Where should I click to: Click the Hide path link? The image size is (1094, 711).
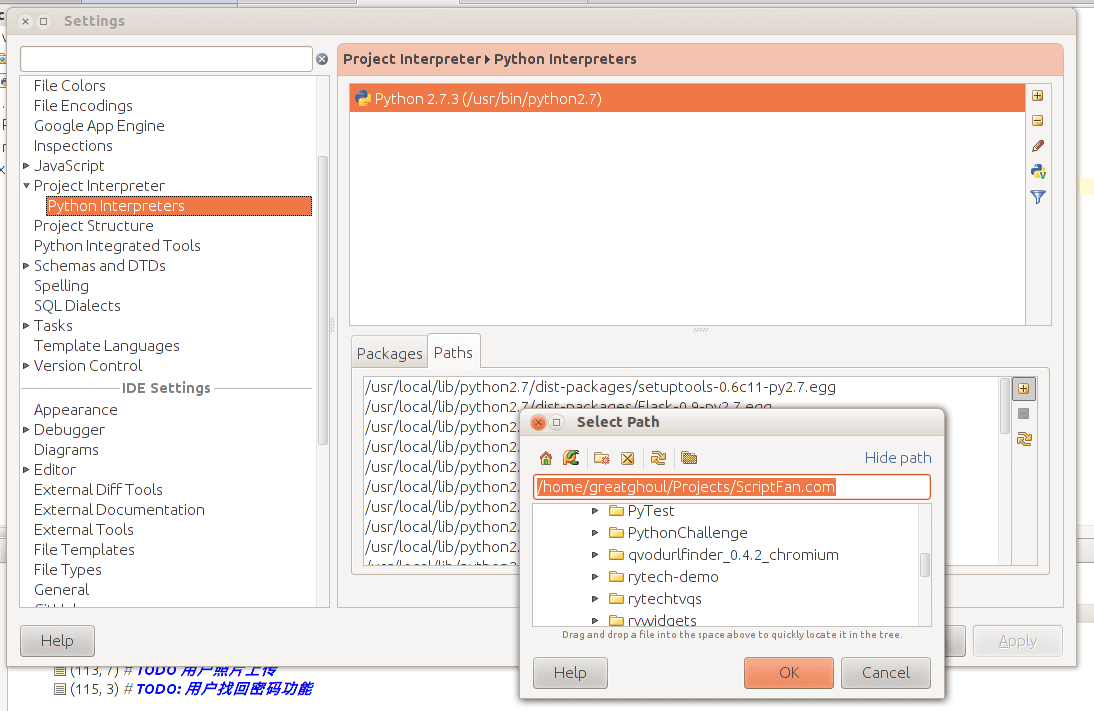(x=898, y=458)
